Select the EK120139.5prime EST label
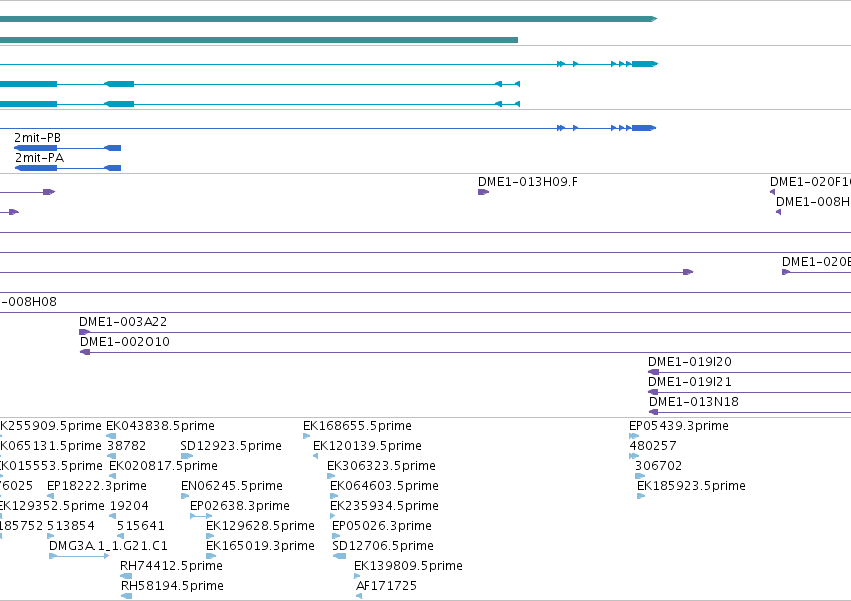 tap(367, 446)
